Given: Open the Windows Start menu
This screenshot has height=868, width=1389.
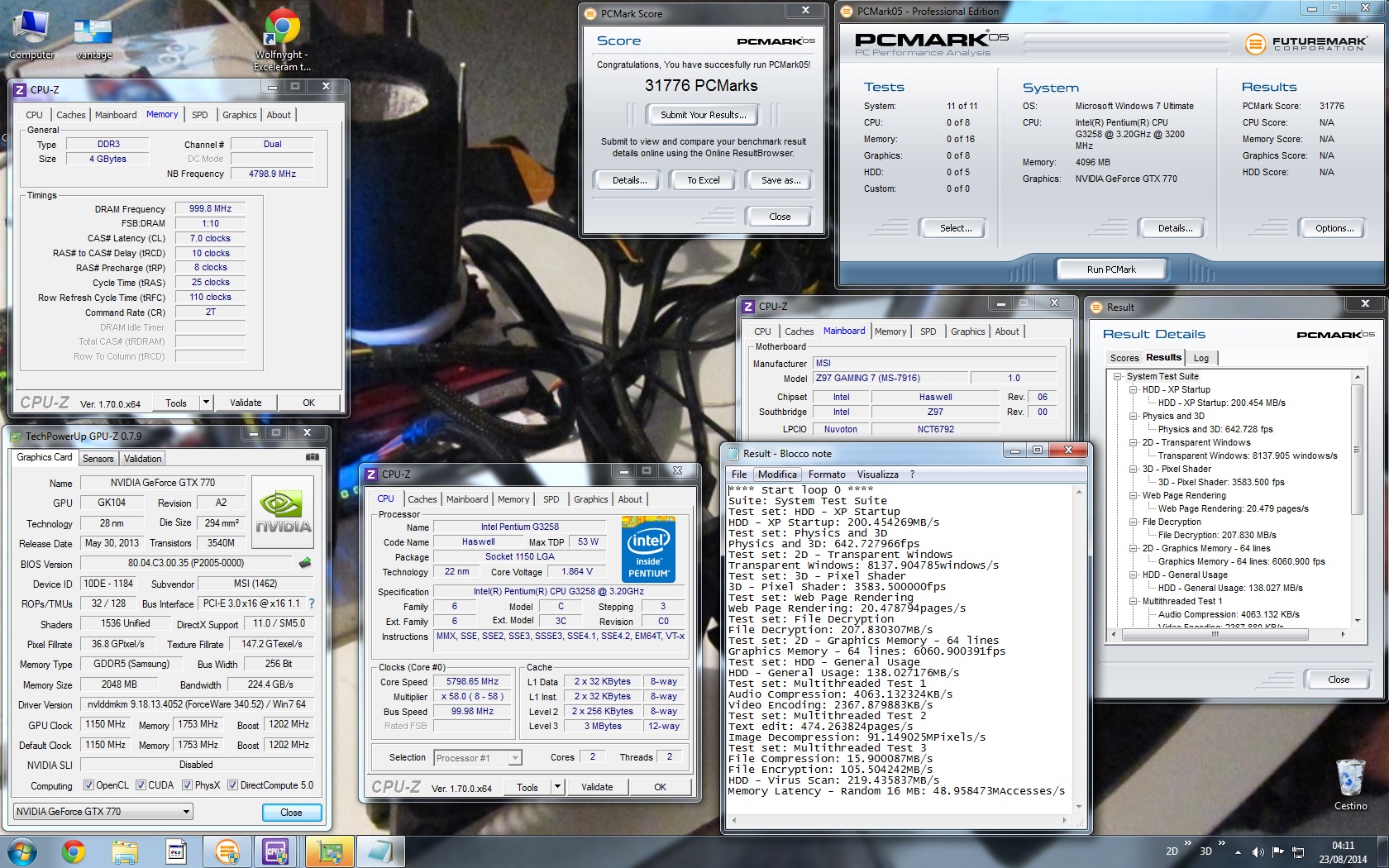Looking at the screenshot, I should pos(22,851).
